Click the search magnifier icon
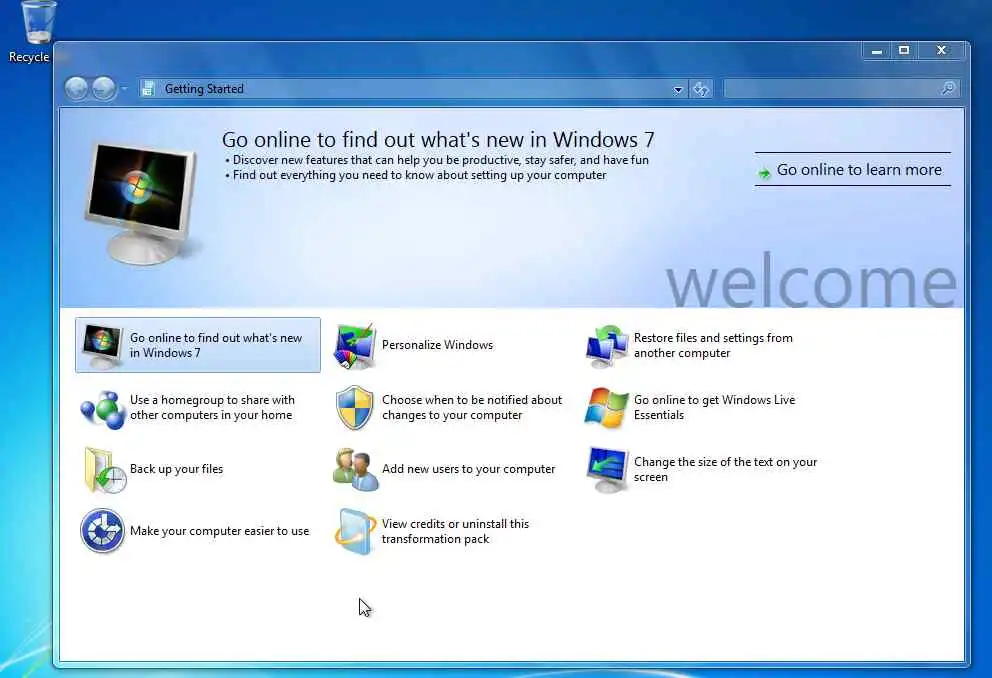The height and width of the screenshot is (678, 992). [948, 89]
